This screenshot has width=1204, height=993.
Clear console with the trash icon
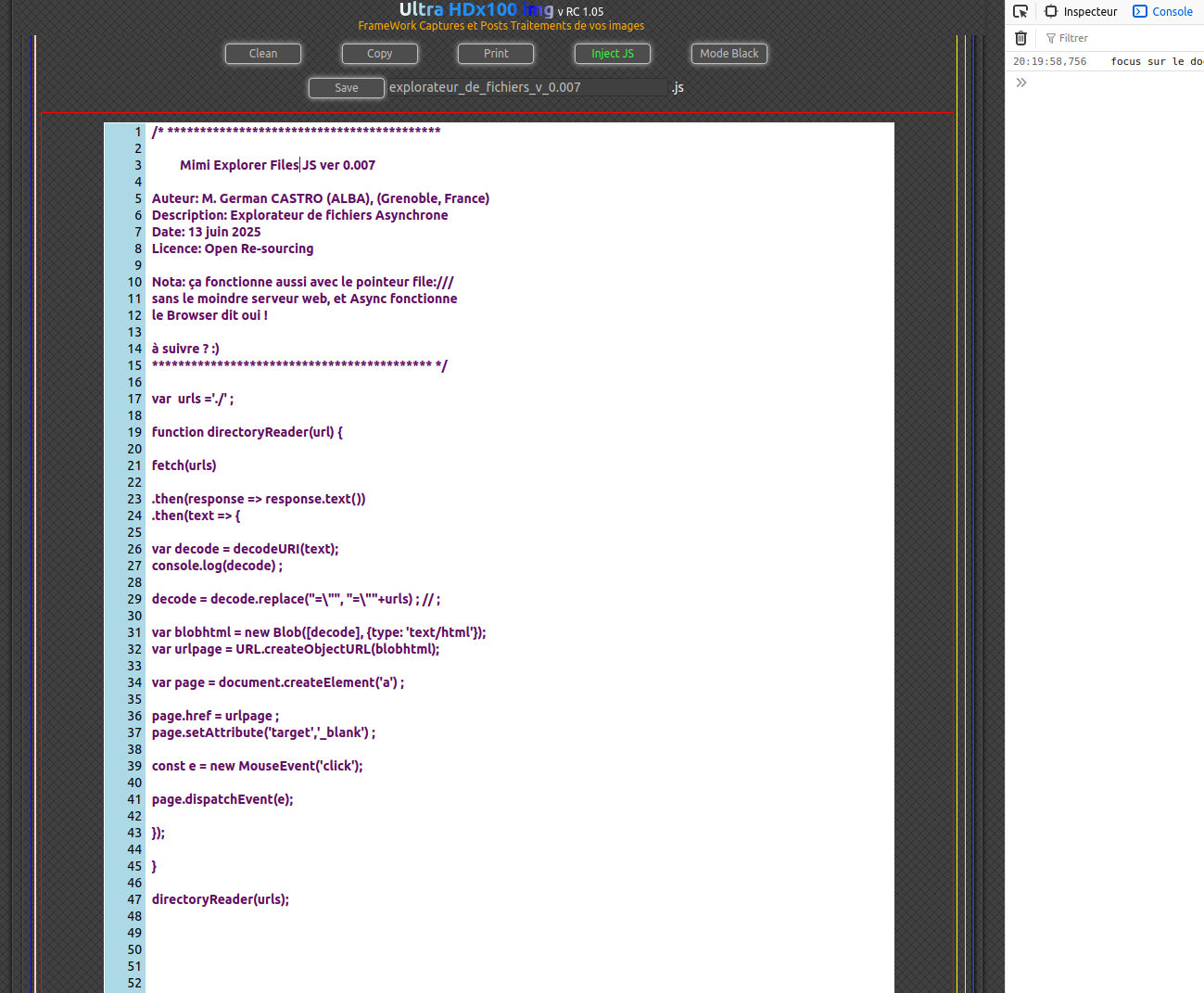[1020, 38]
